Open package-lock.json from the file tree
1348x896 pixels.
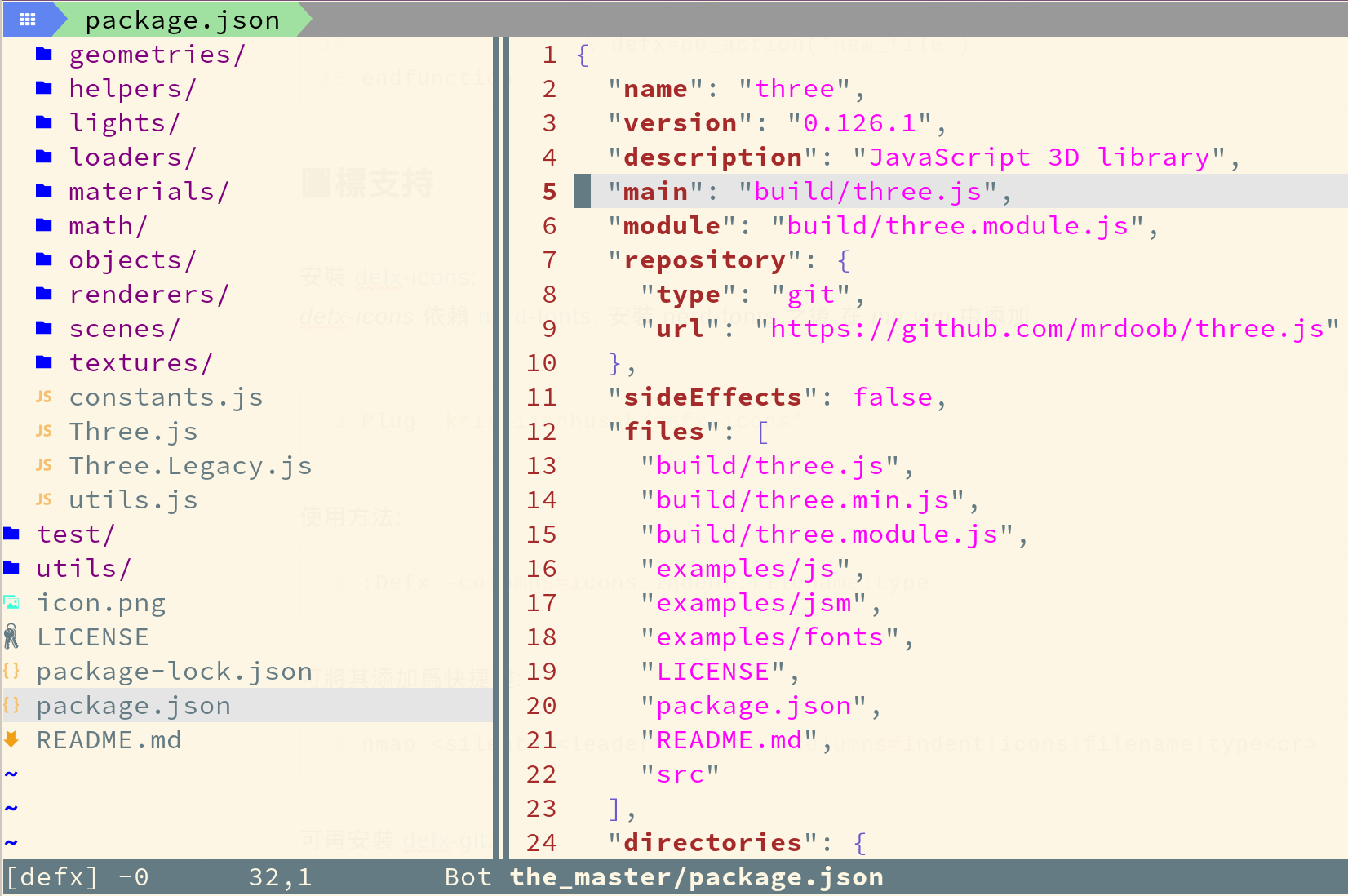pyautogui.click(x=174, y=672)
